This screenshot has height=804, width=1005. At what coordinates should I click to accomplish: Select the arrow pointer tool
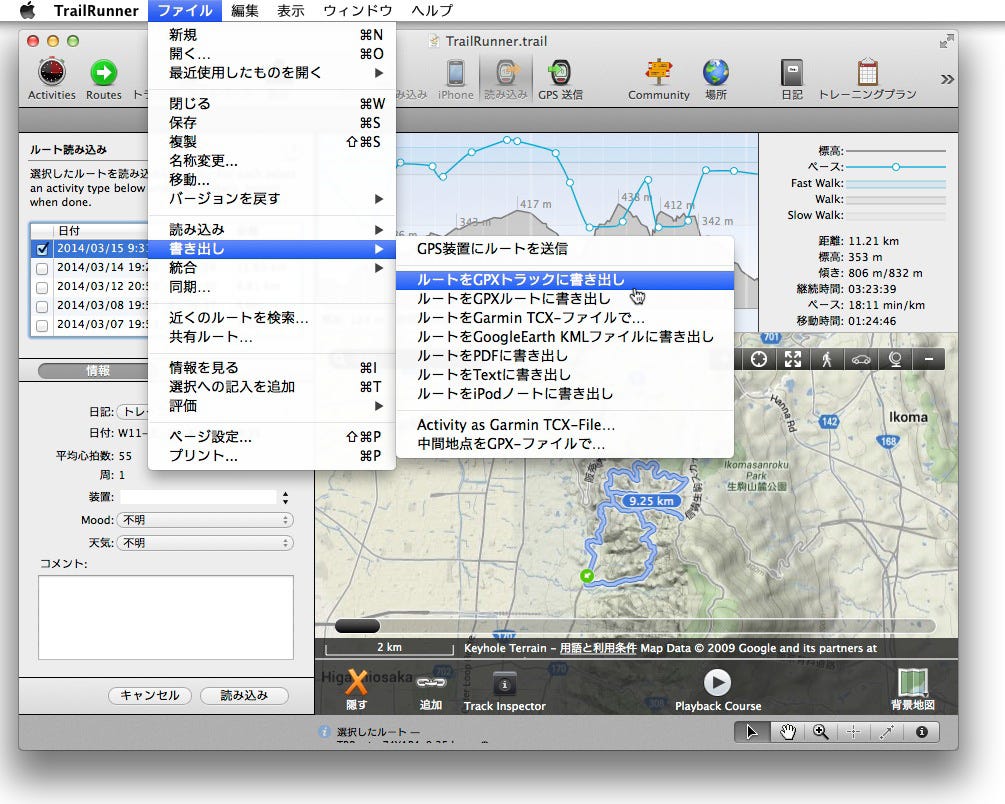pos(751,732)
